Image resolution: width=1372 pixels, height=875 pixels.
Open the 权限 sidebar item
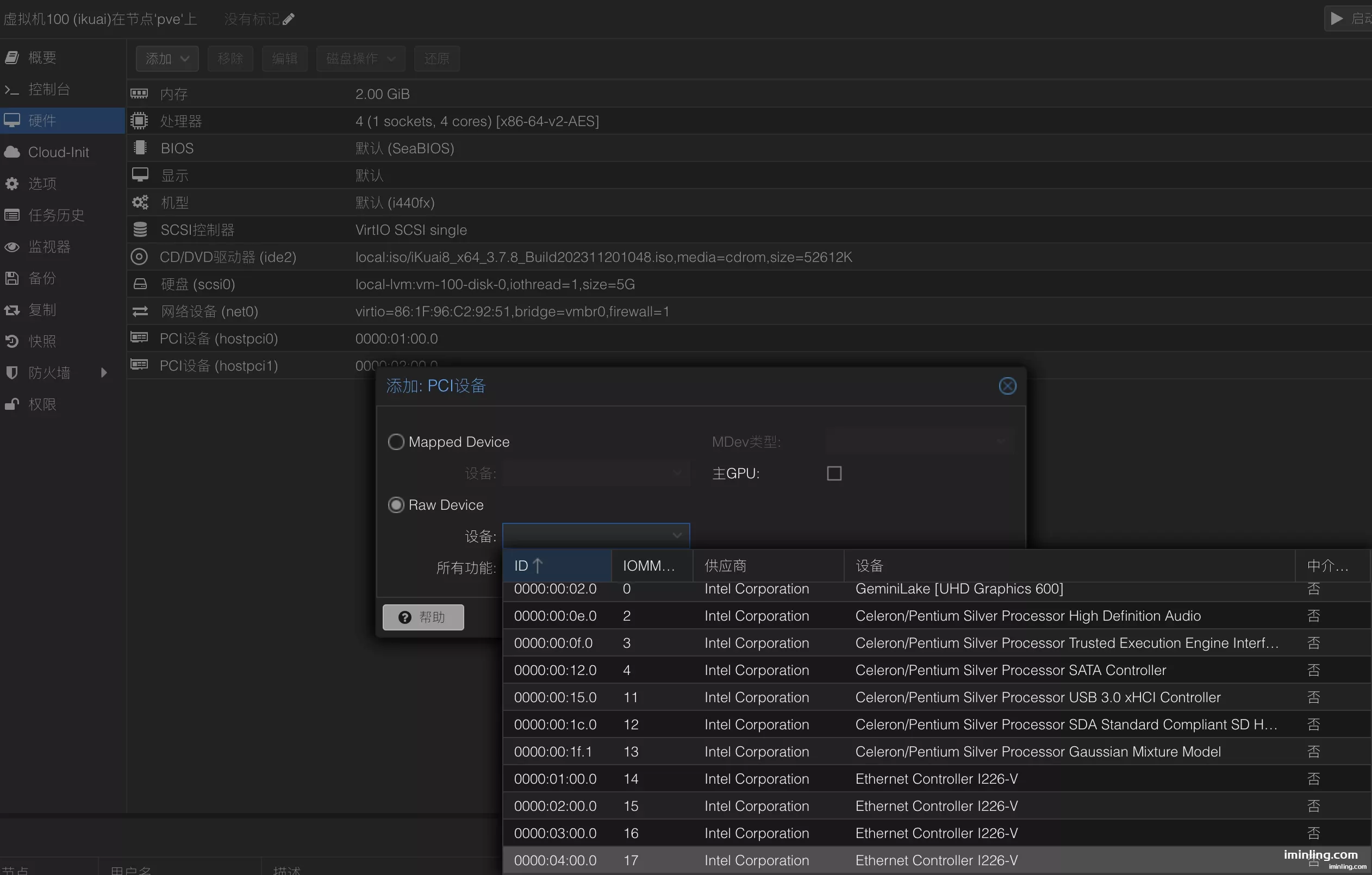62,404
